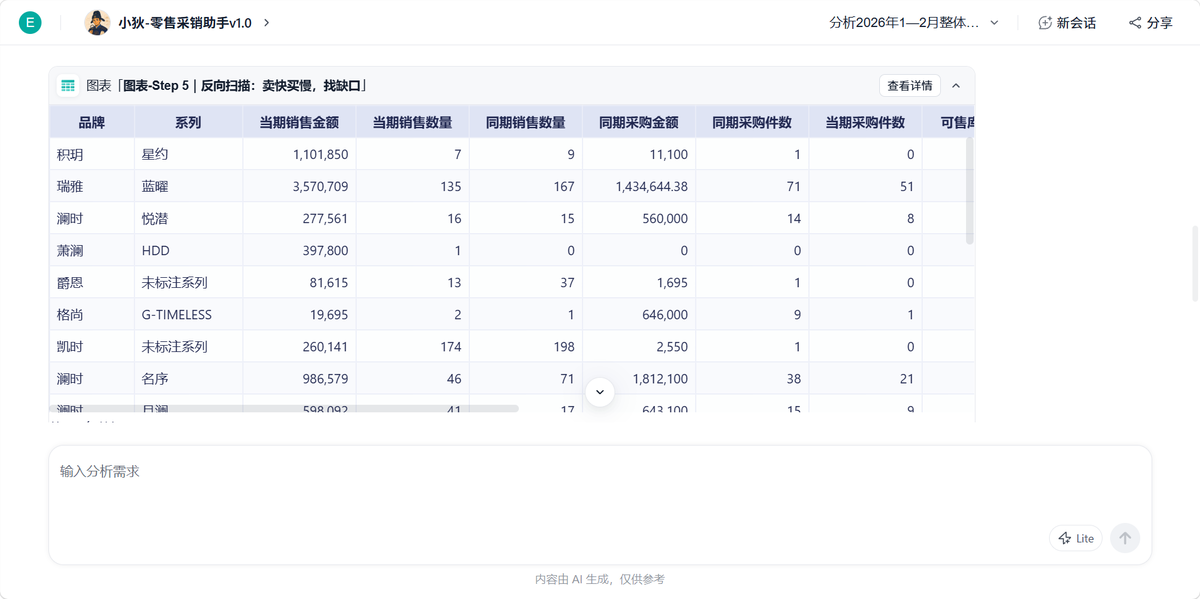Click the 1,434,644.38 purchase amount cell
This screenshot has height=599, width=1200.
[639, 186]
